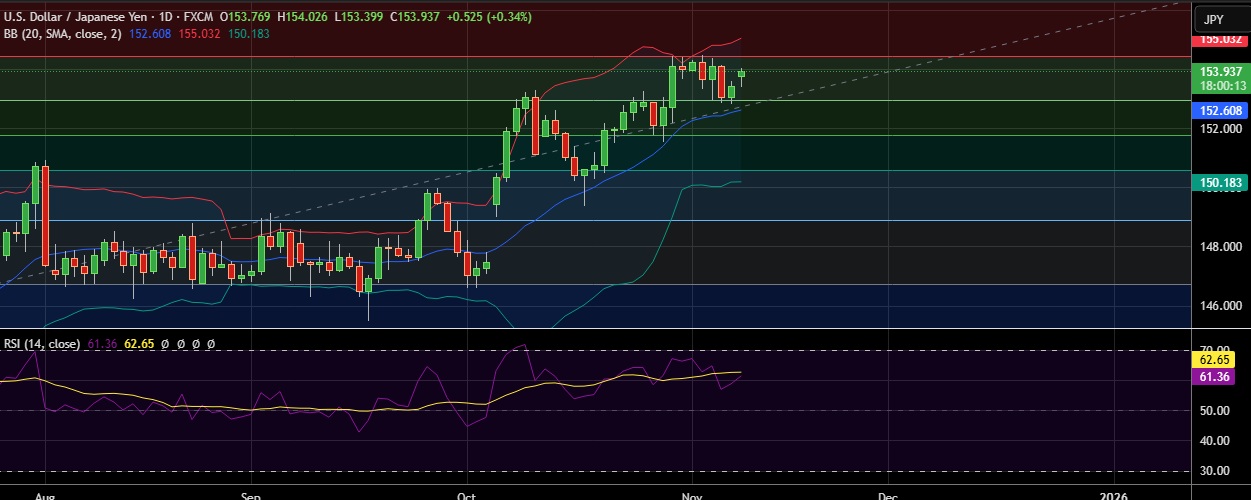Click the blue BB basis value 152.608 in legend
This screenshot has width=1251, height=500.
pyautogui.click(x=151, y=33)
